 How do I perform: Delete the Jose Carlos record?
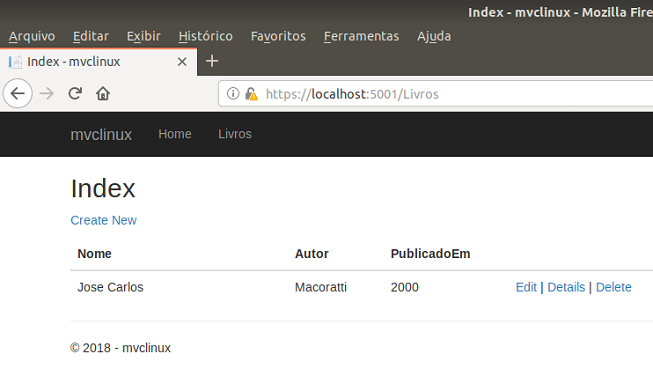[x=613, y=287]
